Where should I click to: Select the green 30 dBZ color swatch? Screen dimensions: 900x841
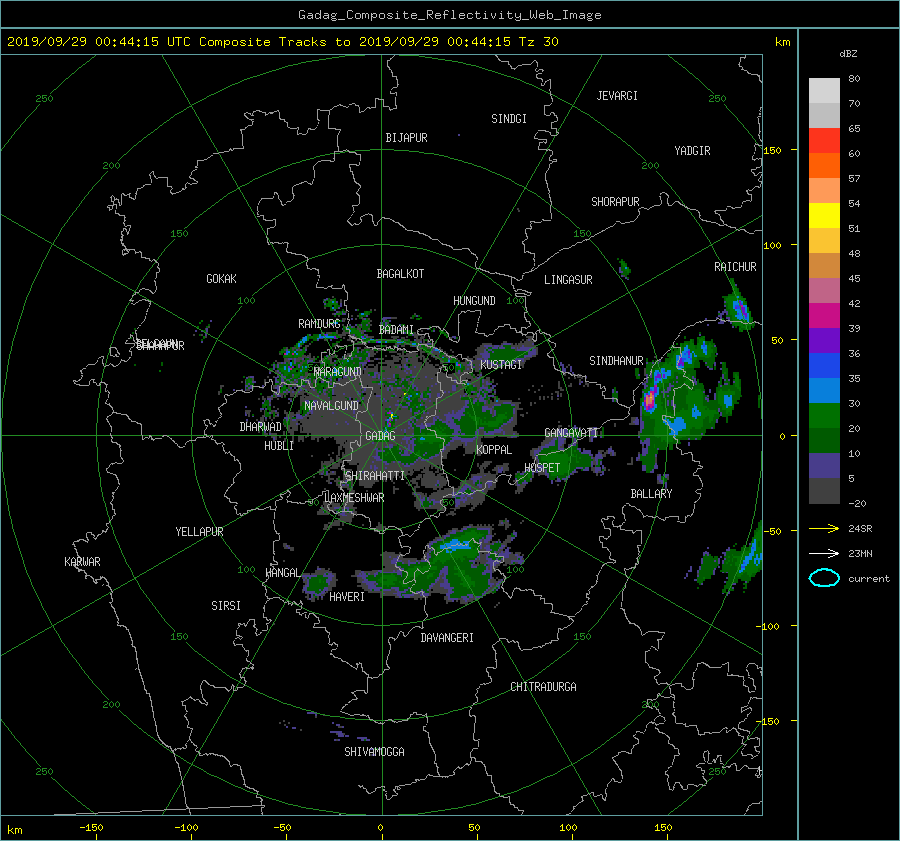pos(824,415)
